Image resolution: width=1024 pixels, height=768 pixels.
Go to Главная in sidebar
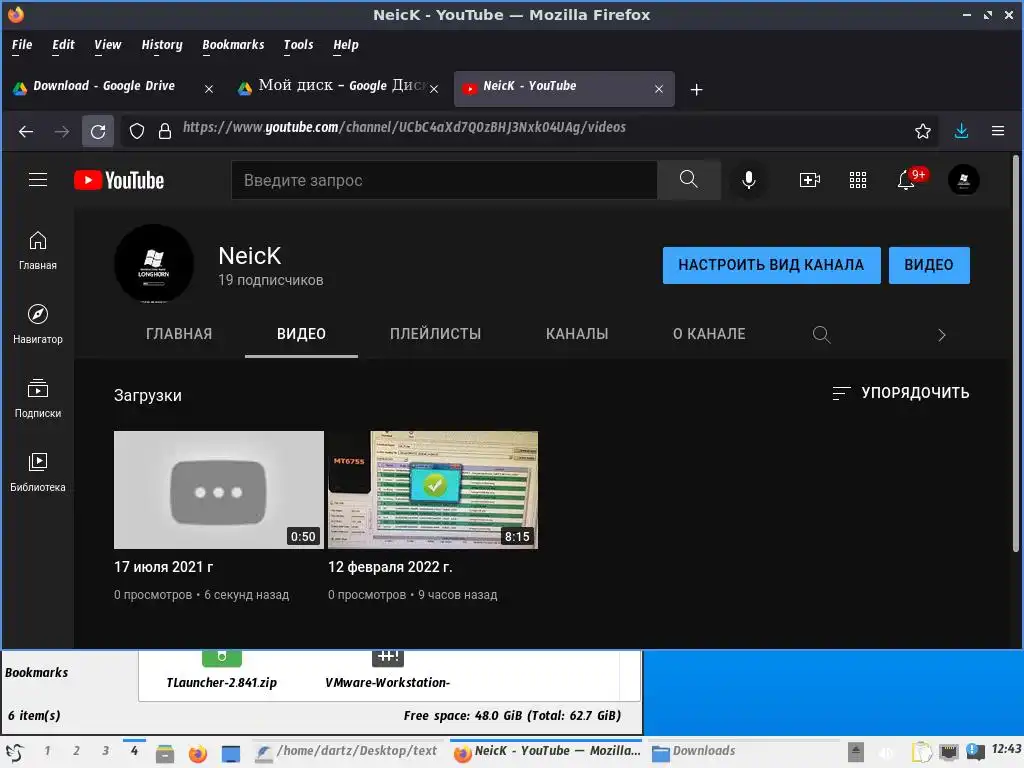pyautogui.click(x=38, y=251)
